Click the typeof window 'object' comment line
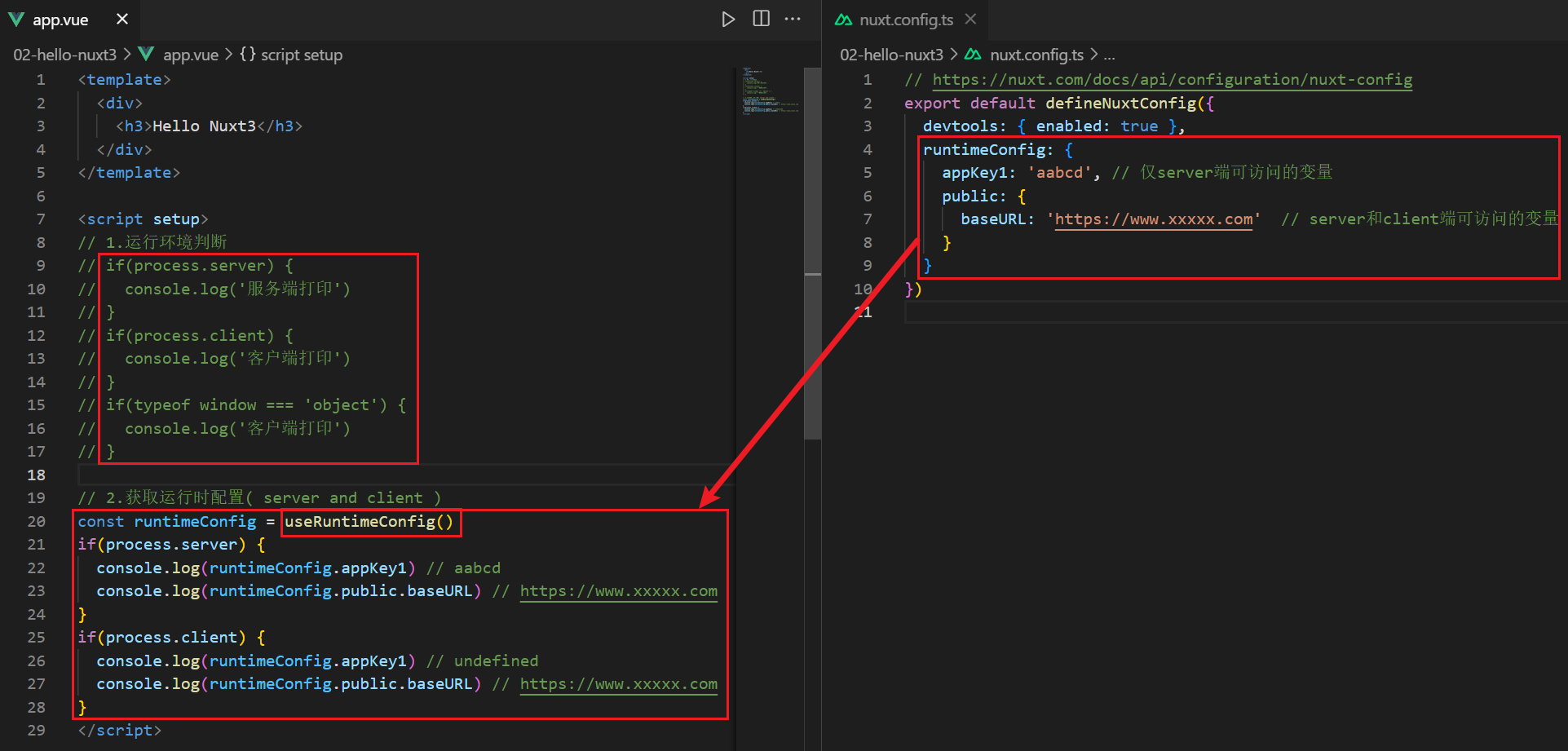 click(x=242, y=405)
